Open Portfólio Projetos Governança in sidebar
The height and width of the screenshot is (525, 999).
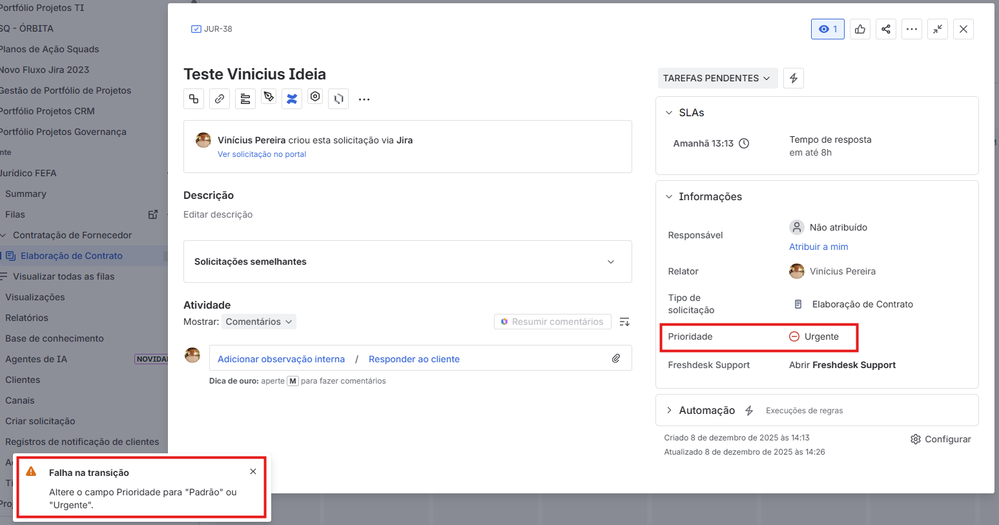pos(63,132)
